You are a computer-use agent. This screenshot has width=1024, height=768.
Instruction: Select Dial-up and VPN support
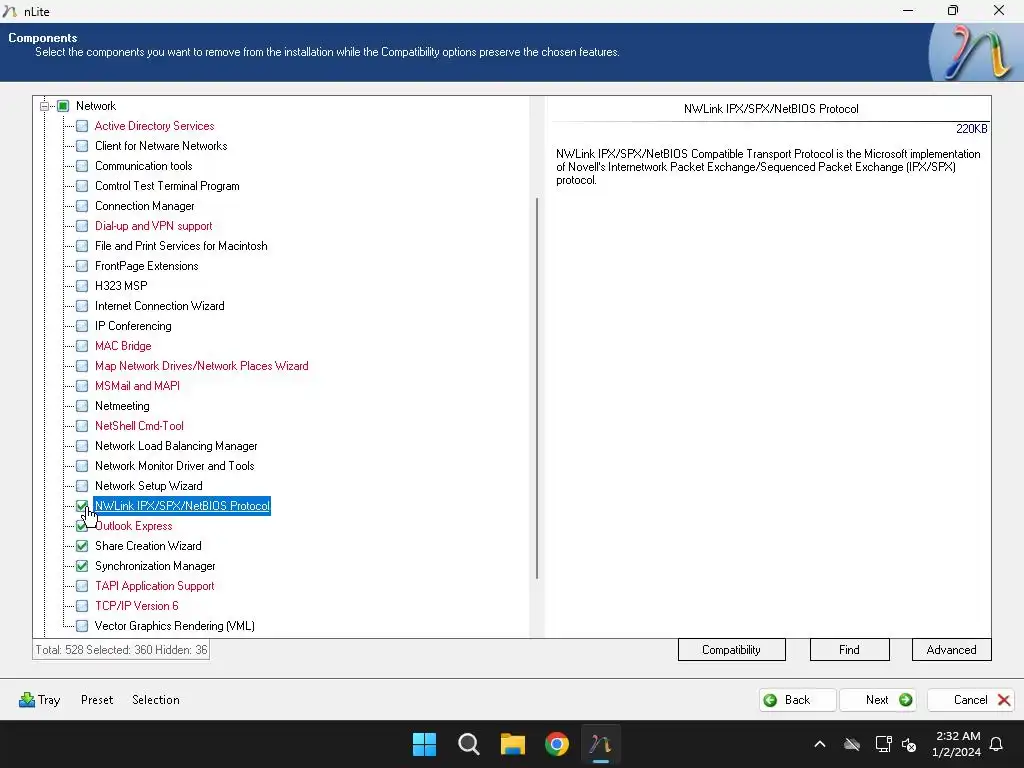tap(153, 226)
